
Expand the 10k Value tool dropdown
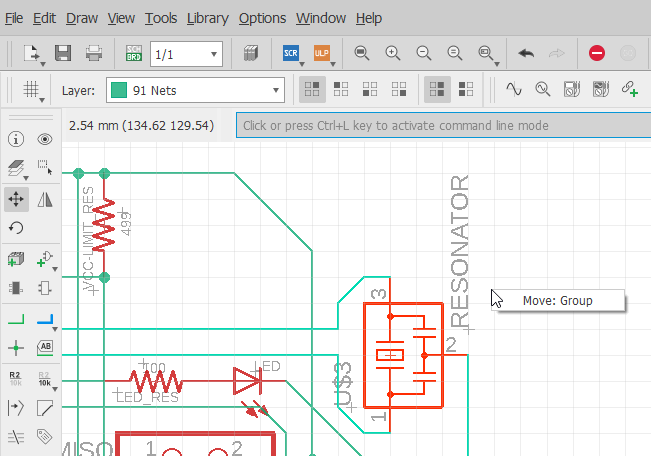pos(55,389)
